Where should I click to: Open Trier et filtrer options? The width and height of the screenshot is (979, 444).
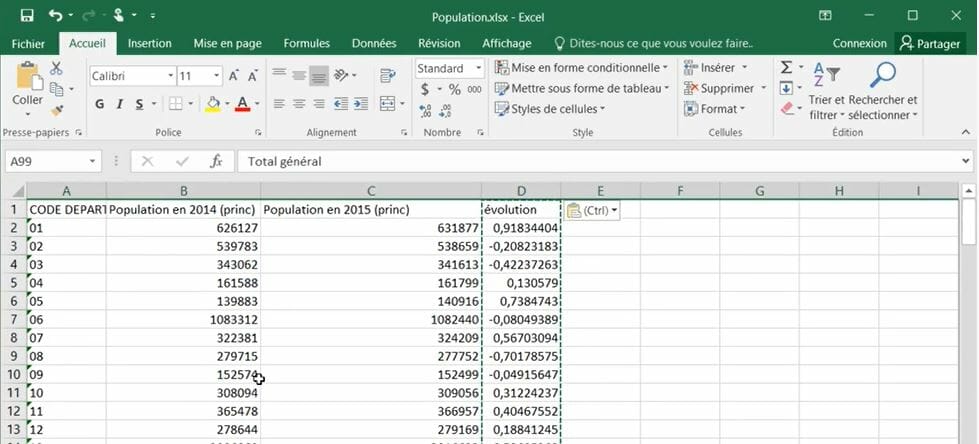826,91
